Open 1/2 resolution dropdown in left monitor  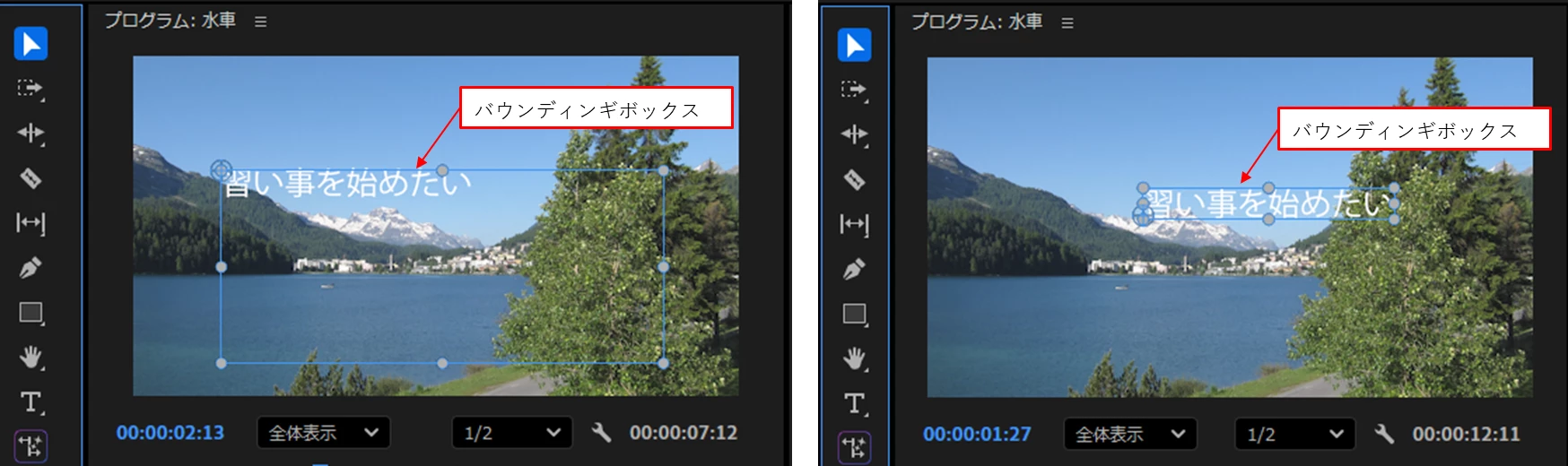tap(512, 433)
